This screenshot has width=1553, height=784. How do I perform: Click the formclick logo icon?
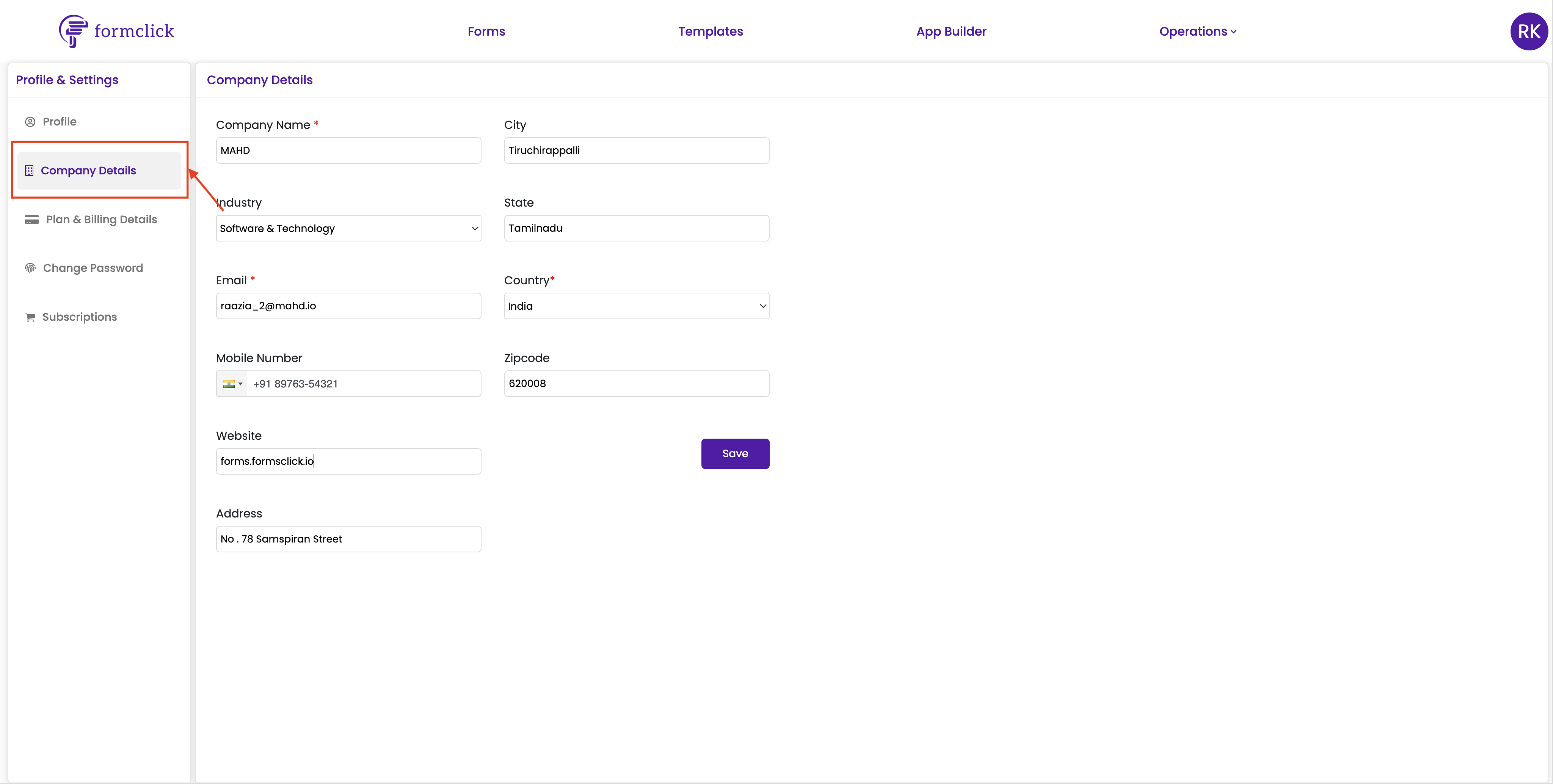click(73, 31)
